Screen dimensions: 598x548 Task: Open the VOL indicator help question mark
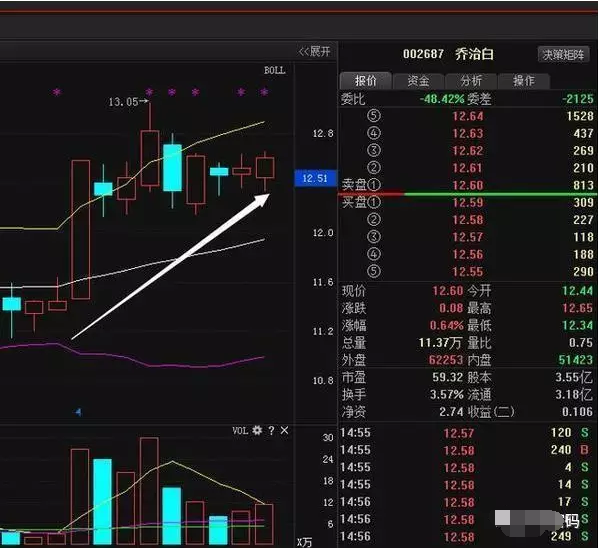(x=271, y=431)
